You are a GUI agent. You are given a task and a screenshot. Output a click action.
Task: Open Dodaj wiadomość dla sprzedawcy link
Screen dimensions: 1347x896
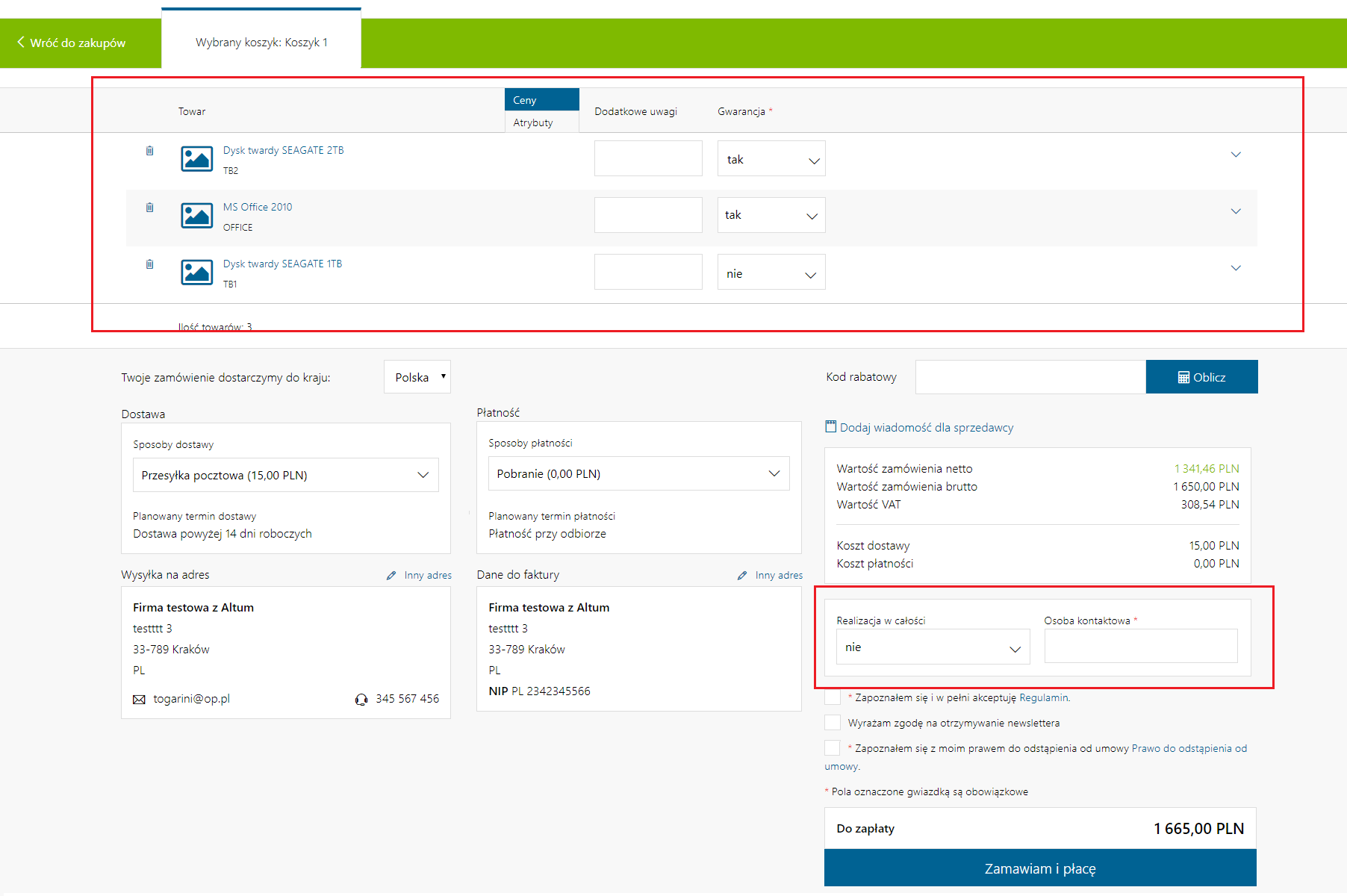tap(927, 428)
